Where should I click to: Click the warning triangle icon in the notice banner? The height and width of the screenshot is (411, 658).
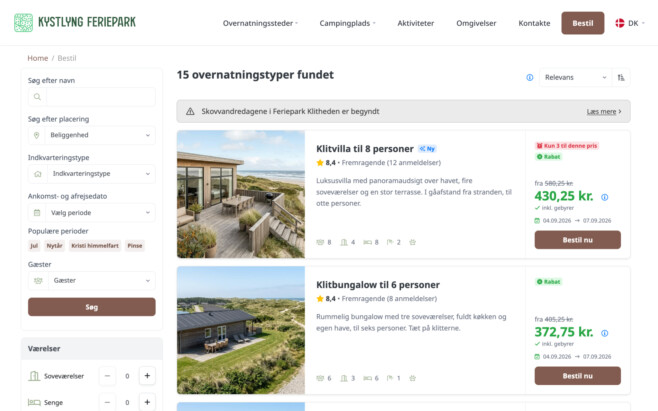pyautogui.click(x=190, y=112)
